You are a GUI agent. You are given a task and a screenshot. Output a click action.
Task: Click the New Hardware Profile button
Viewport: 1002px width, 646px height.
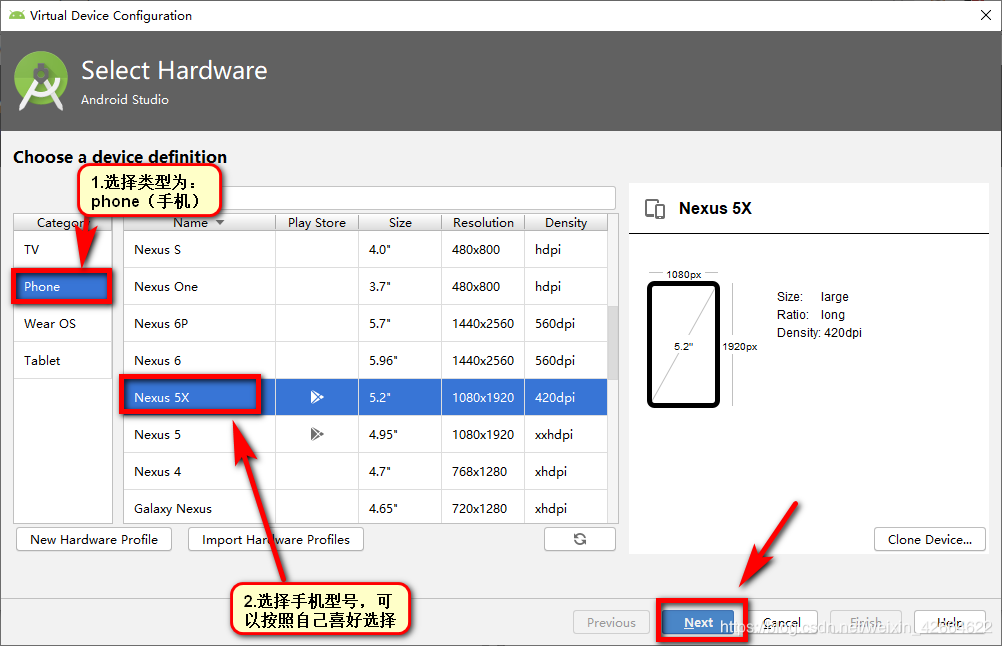pyautogui.click(x=94, y=539)
